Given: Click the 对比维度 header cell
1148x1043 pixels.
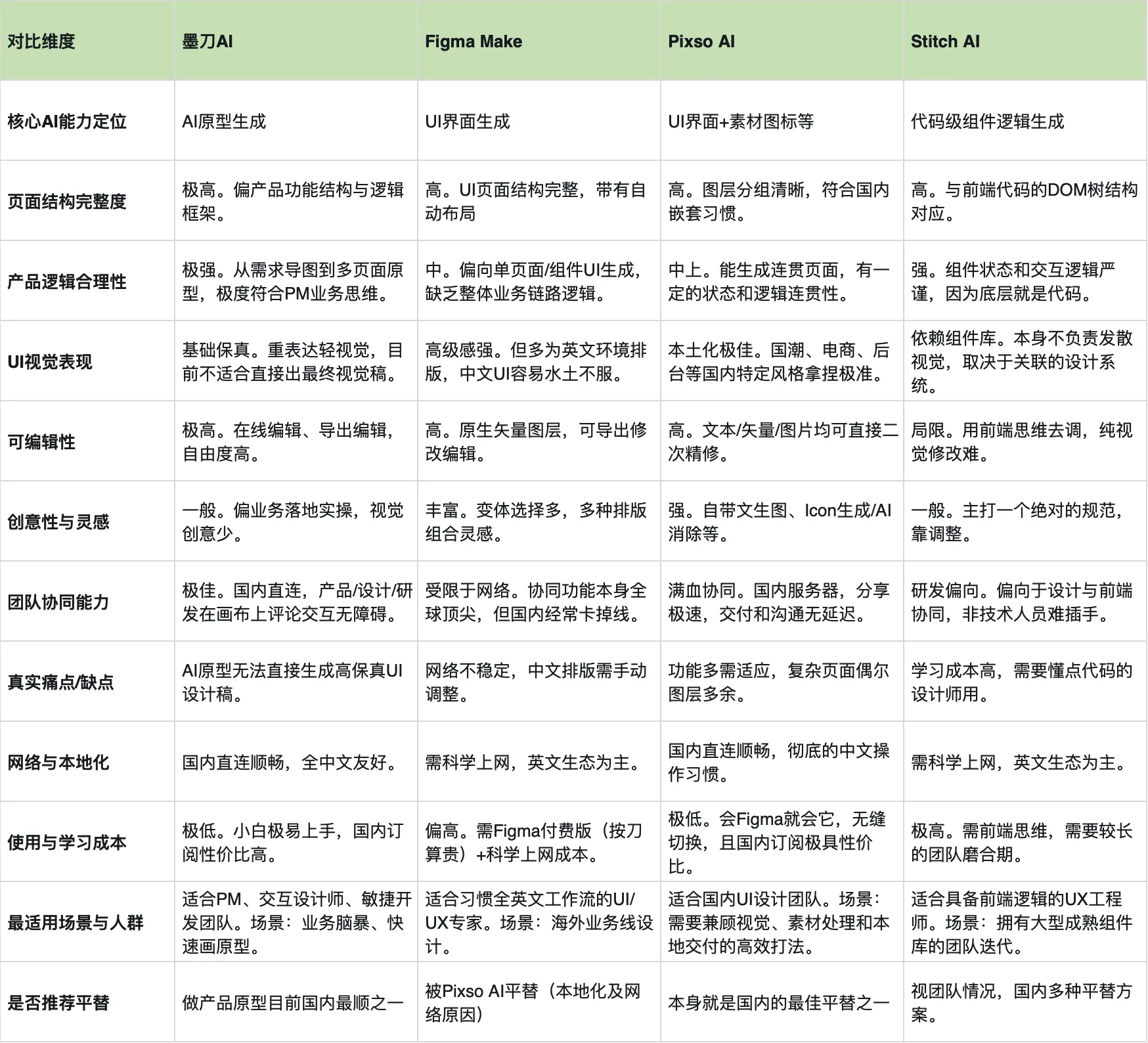Looking at the screenshot, I should coord(87,41).
